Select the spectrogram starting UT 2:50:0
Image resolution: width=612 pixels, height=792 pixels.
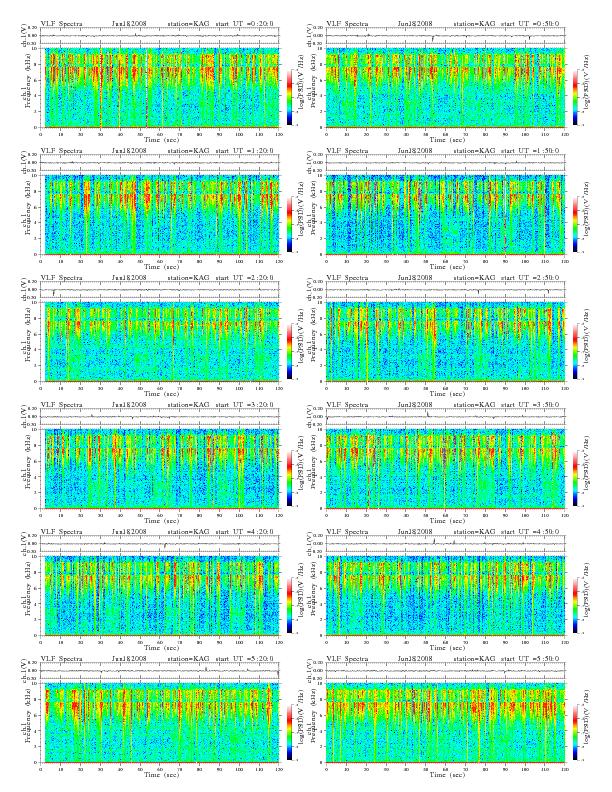(x=445, y=342)
